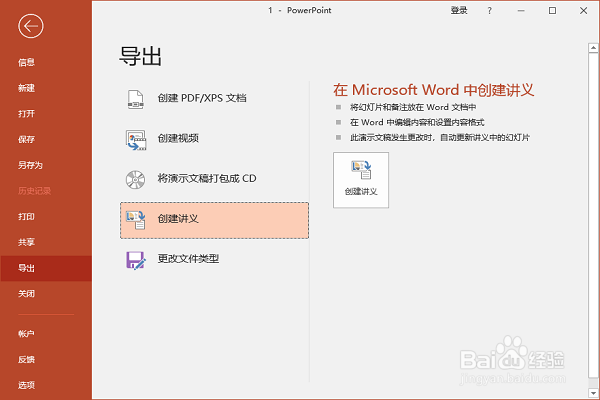The image size is (600, 400).
Task: Click the question mark help button
Action: [x=489, y=11]
